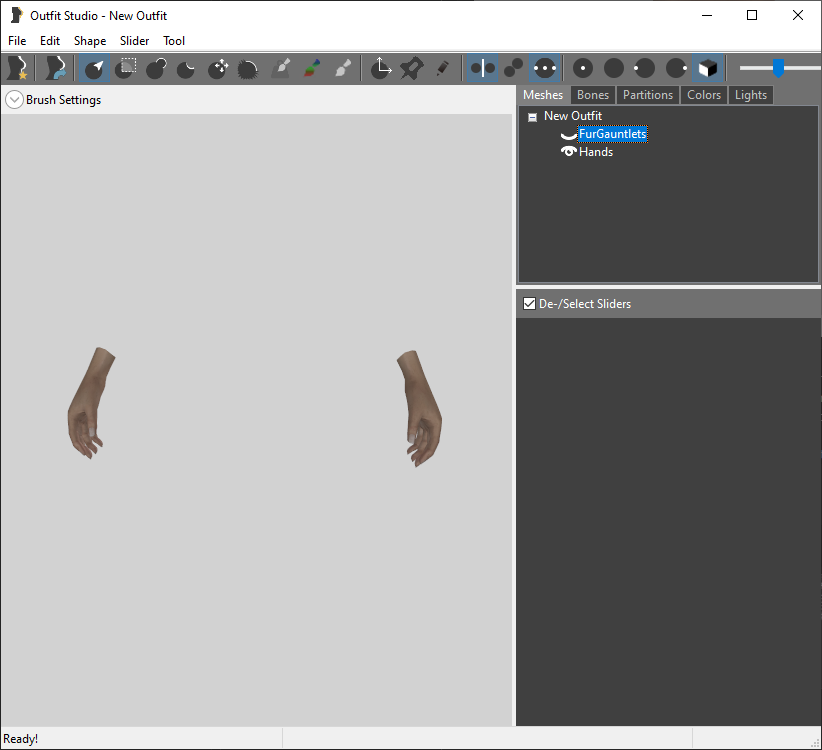Viewport: 822px width, 750px height.
Task: Open the File menu
Action: pos(17,41)
